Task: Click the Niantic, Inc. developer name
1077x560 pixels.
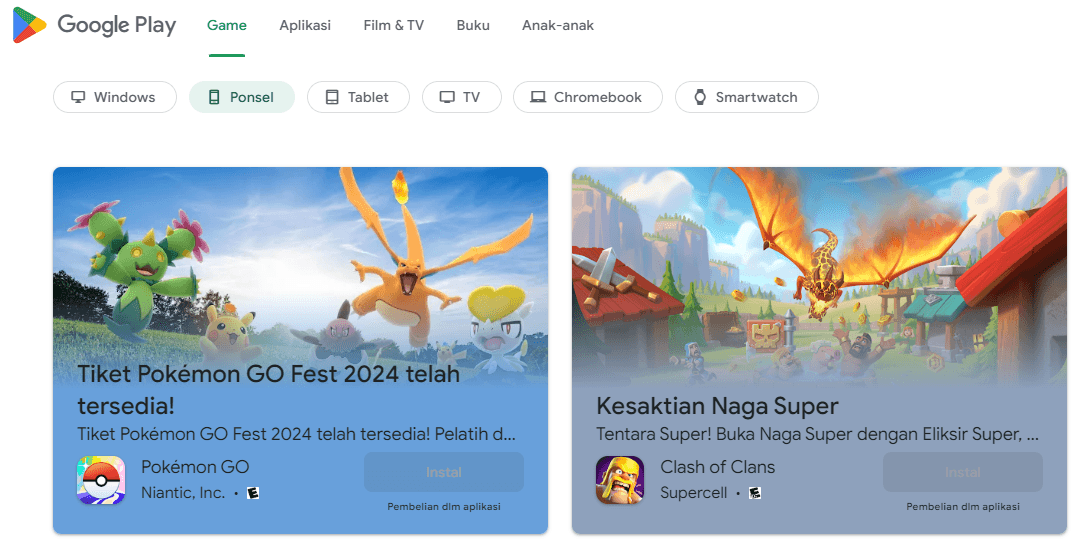Action: pyautogui.click(x=183, y=493)
